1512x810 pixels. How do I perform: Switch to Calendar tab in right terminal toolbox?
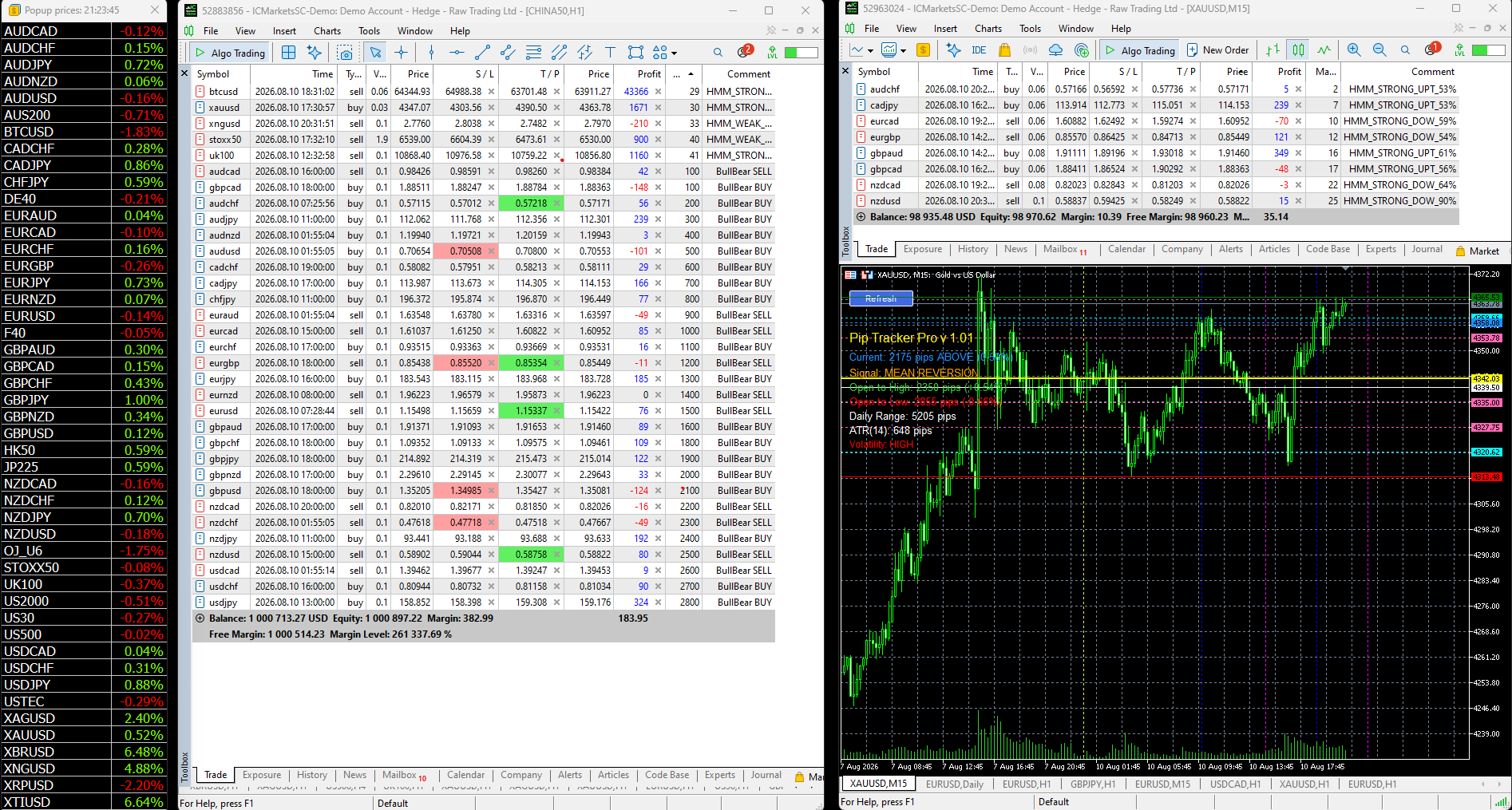point(1126,249)
